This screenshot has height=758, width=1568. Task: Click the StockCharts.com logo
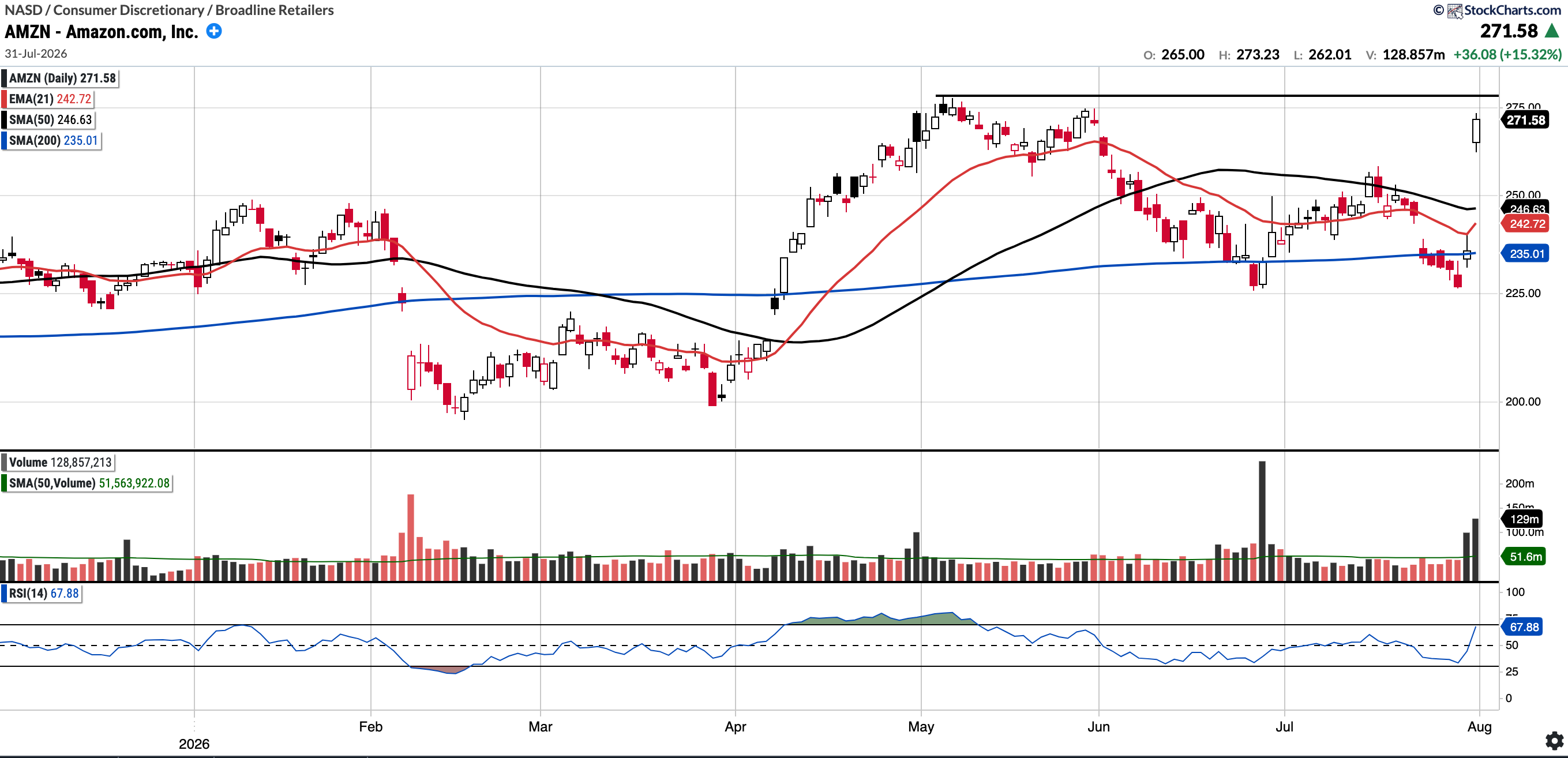point(1505,10)
